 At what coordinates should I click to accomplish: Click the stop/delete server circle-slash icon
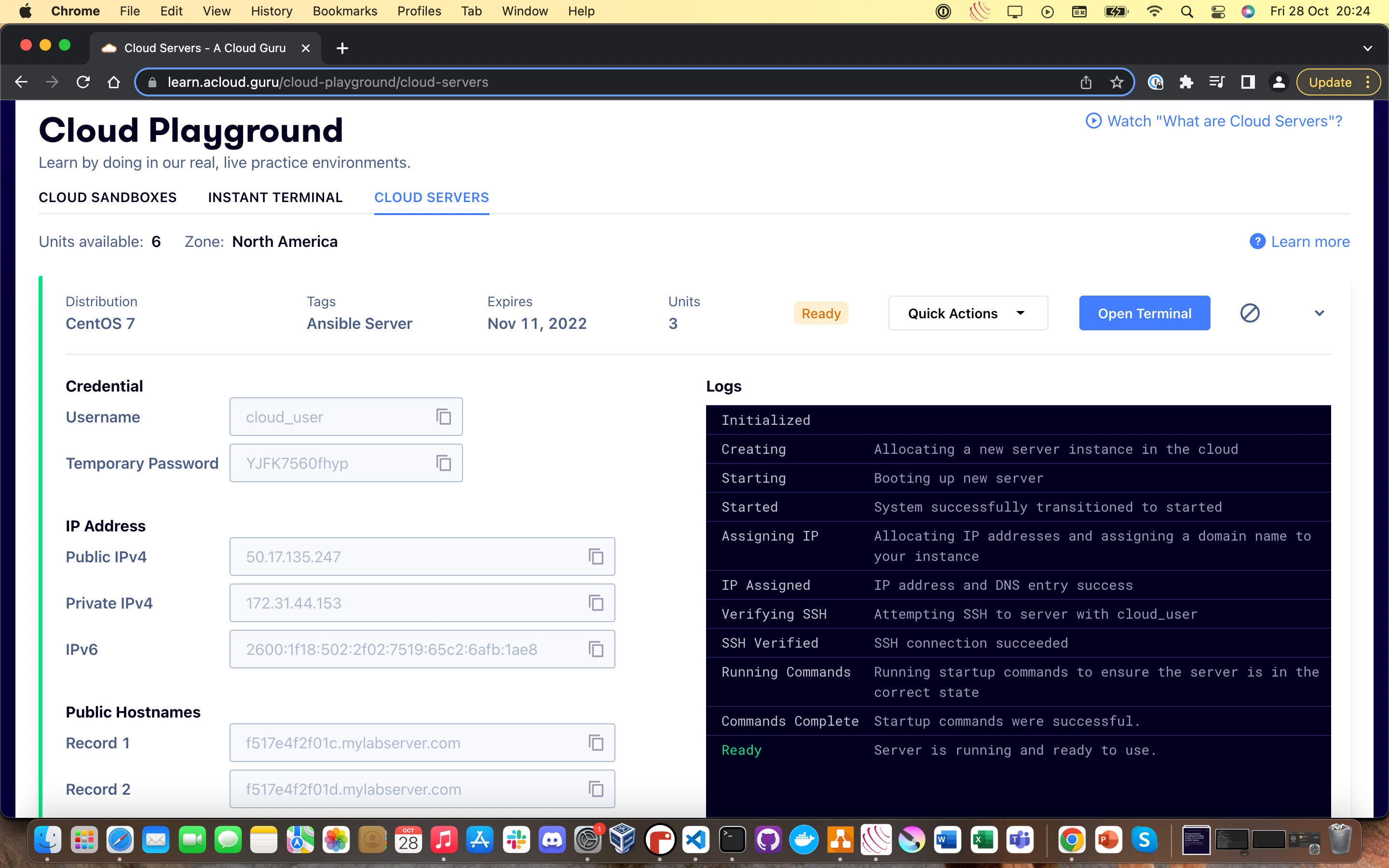point(1250,313)
